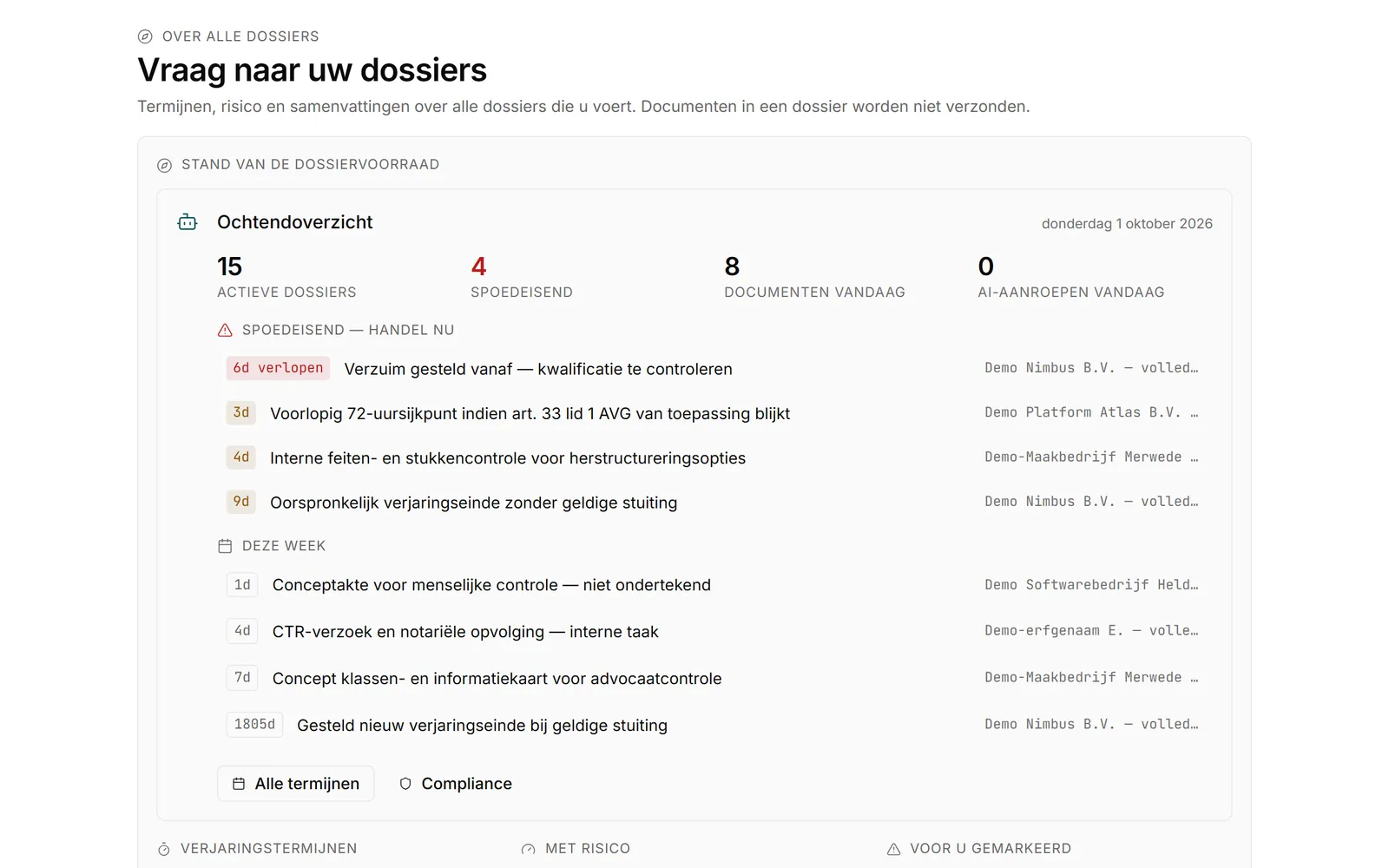Image resolution: width=1389 pixels, height=868 pixels.
Task: Click the 3d deadline badge
Action: tap(241, 412)
